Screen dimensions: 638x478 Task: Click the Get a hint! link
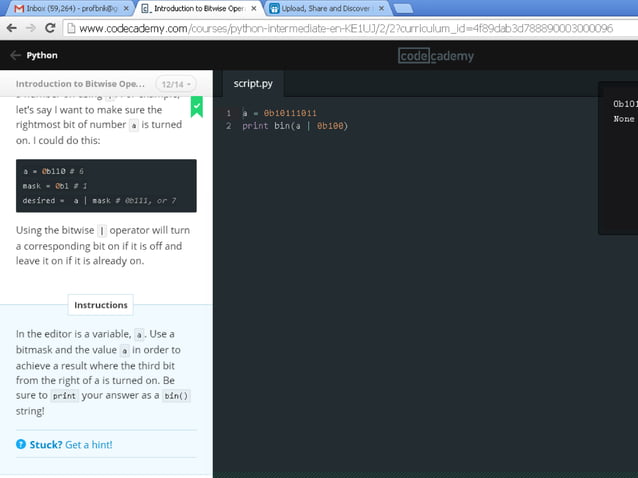pyautogui.click(x=89, y=445)
